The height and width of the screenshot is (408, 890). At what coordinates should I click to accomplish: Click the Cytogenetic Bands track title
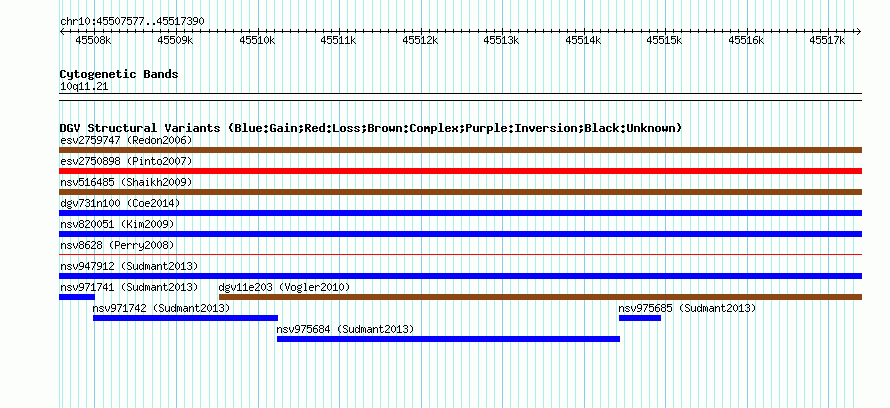click(119, 74)
